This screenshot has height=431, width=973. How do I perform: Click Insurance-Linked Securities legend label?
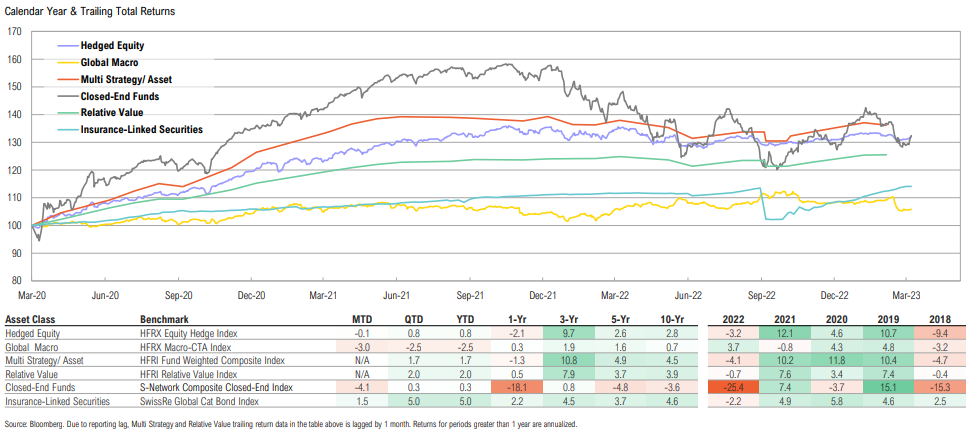point(141,129)
